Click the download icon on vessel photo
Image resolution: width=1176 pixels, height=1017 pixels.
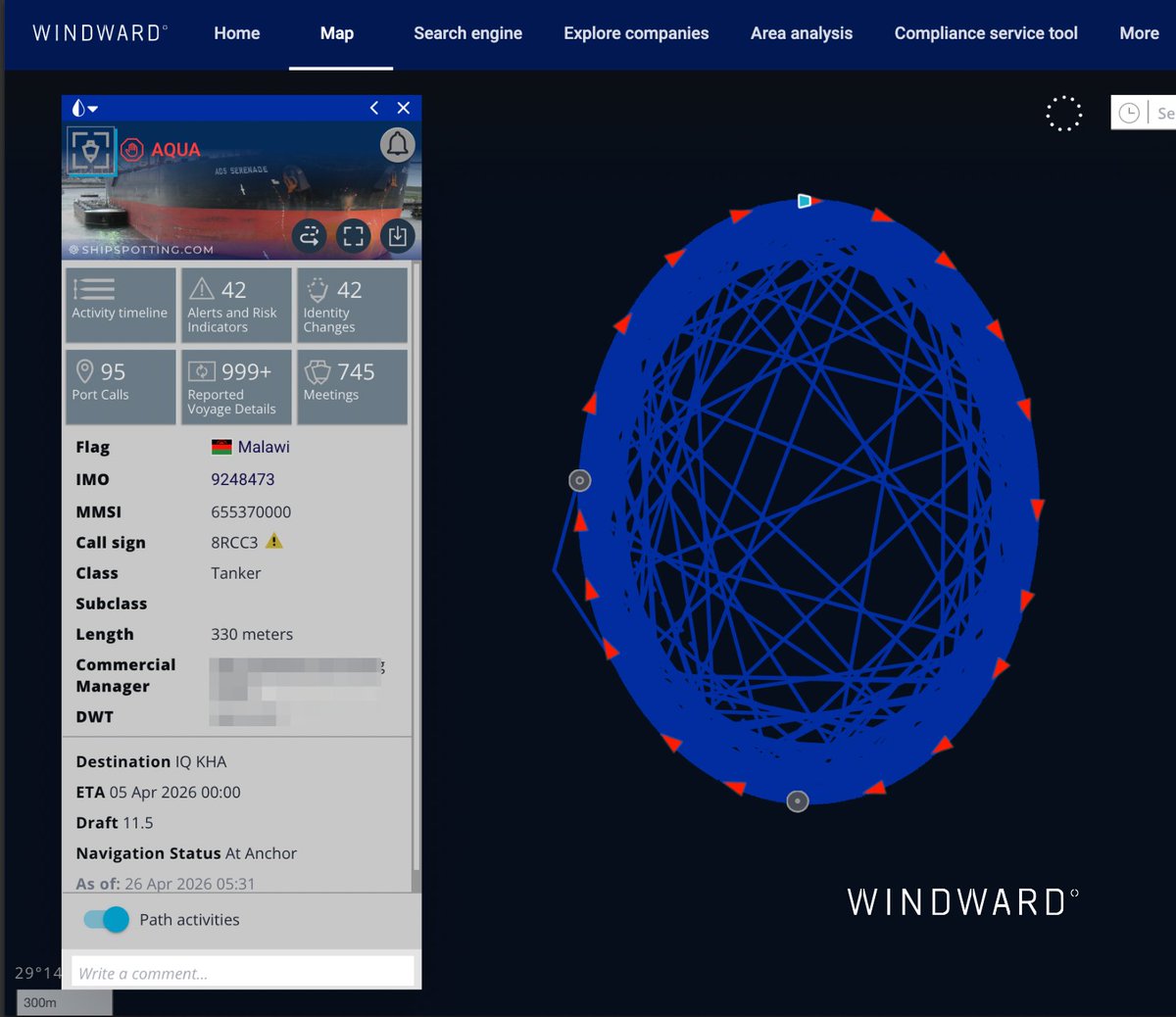tap(398, 236)
